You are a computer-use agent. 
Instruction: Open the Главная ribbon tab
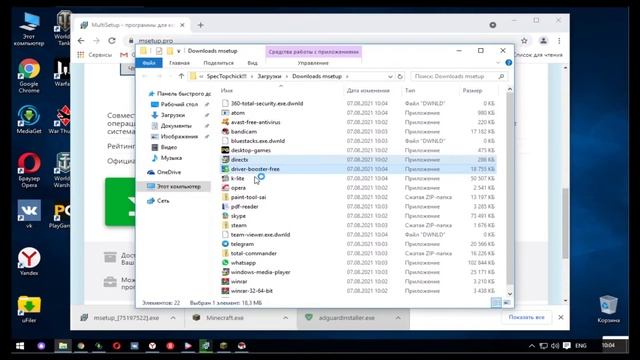pyautogui.click(x=179, y=63)
